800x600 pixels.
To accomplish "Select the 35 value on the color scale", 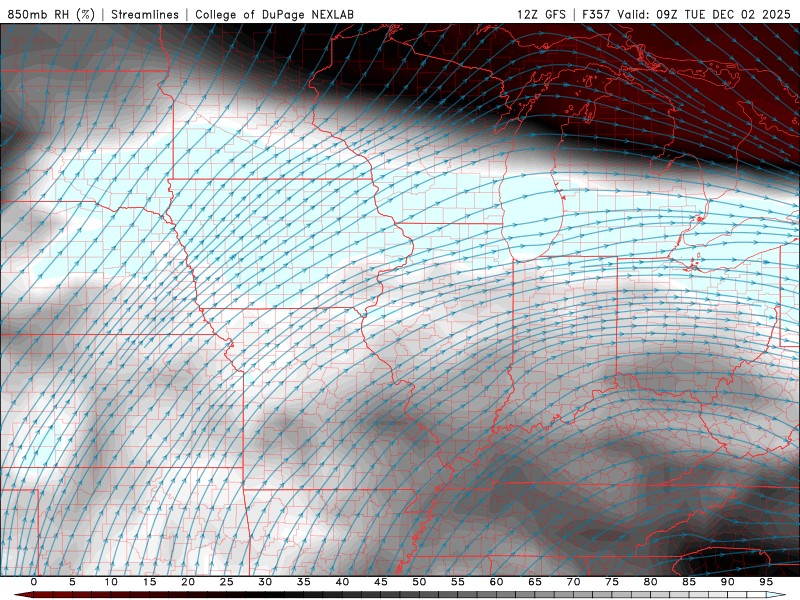I will [304, 582].
